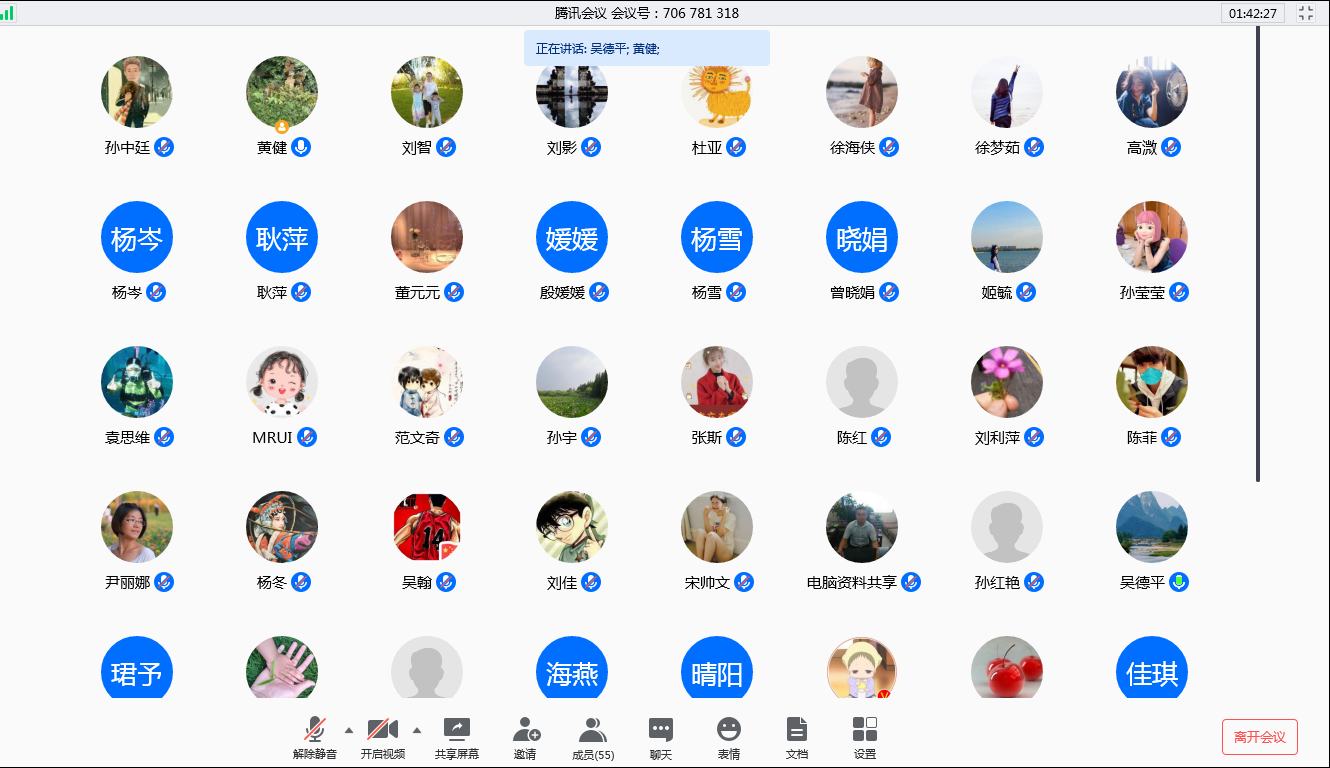The height and width of the screenshot is (768, 1330).
Task: Select 吴德平's avatar thumbnail
Action: point(1151,527)
